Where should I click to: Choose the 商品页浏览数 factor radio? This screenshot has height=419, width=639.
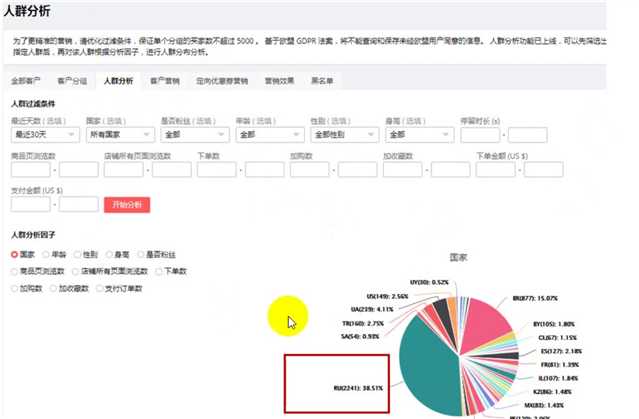coord(15,271)
